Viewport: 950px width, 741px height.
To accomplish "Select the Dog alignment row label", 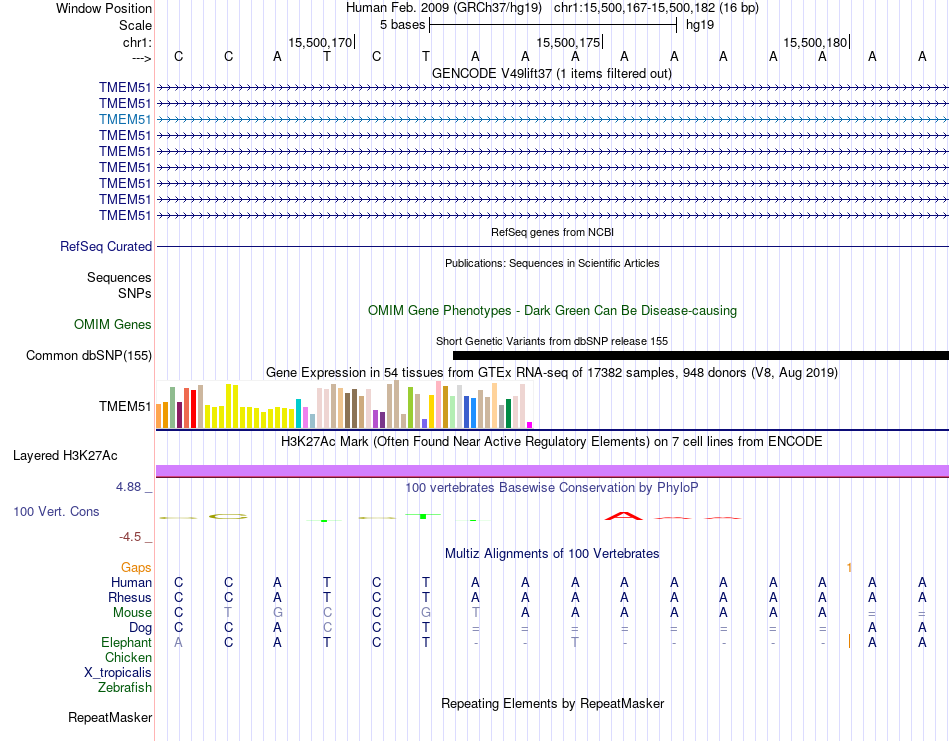I will 140,628.
